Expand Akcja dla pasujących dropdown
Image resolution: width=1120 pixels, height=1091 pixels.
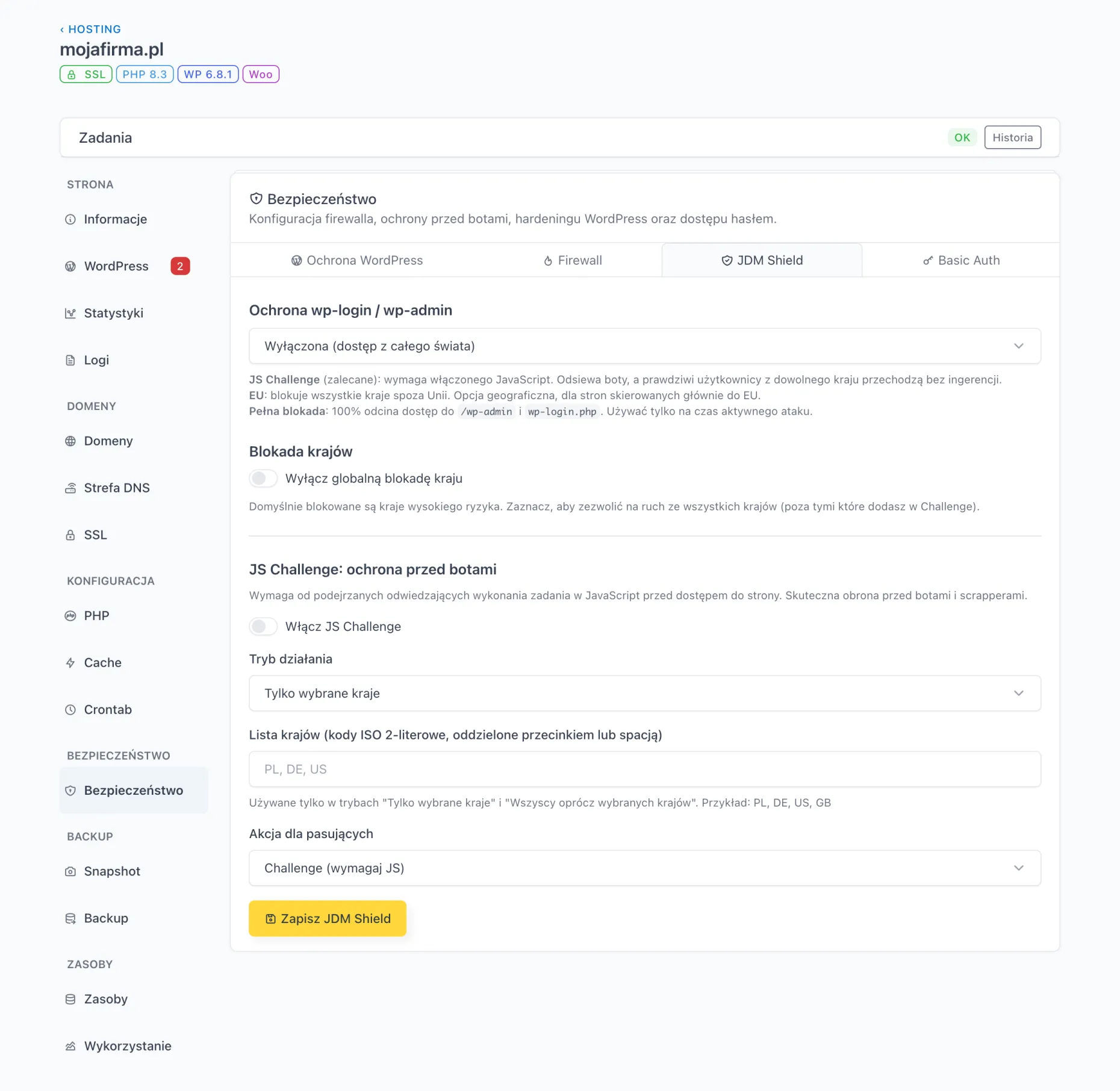(645, 868)
